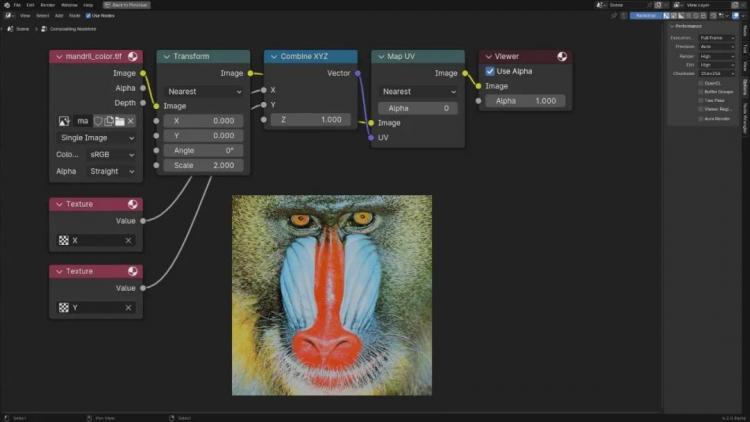The image size is (750, 422).
Task: Click the Angle 0° field in Transform node
Action: [203, 150]
